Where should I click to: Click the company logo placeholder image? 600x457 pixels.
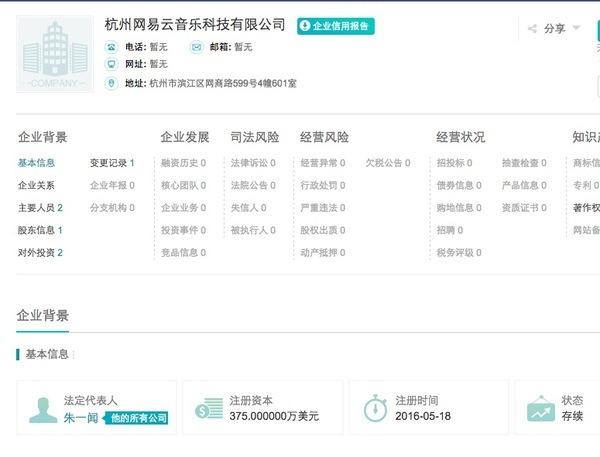tap(55, 54)
